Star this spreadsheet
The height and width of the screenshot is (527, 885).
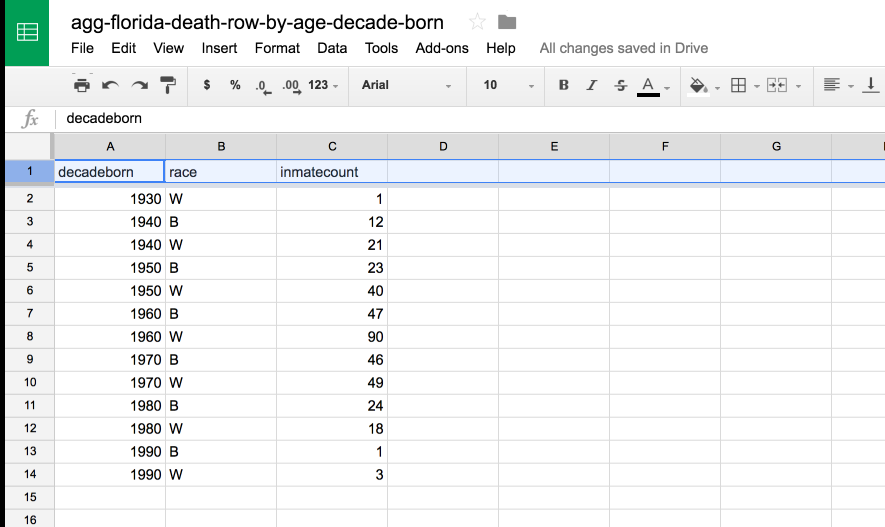click(477, 22)
